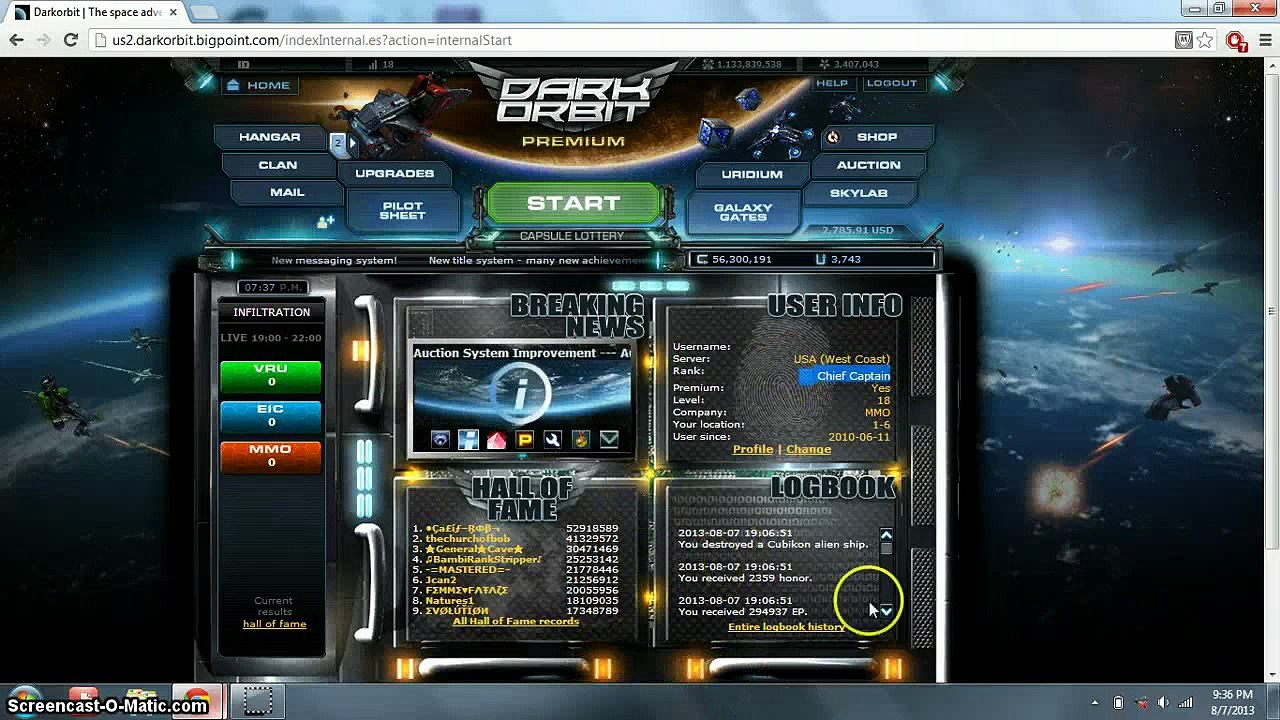Open the Auction menu
1280x720 pixels.
[868, 165]
